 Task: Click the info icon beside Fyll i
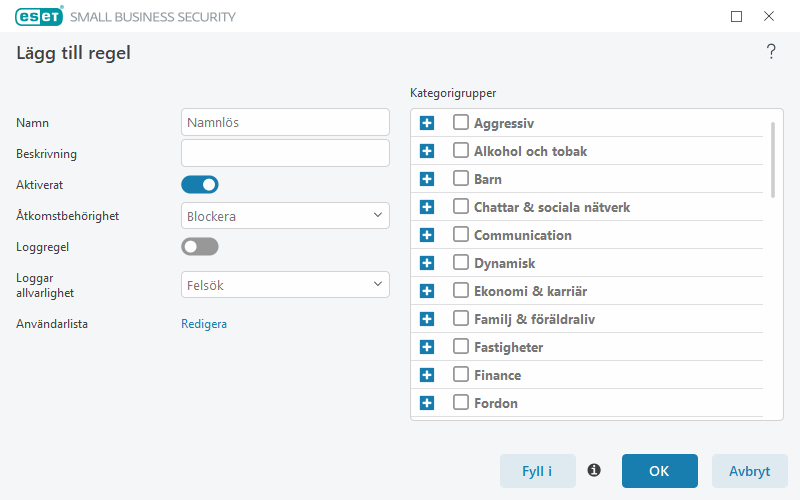pos(594,470)
